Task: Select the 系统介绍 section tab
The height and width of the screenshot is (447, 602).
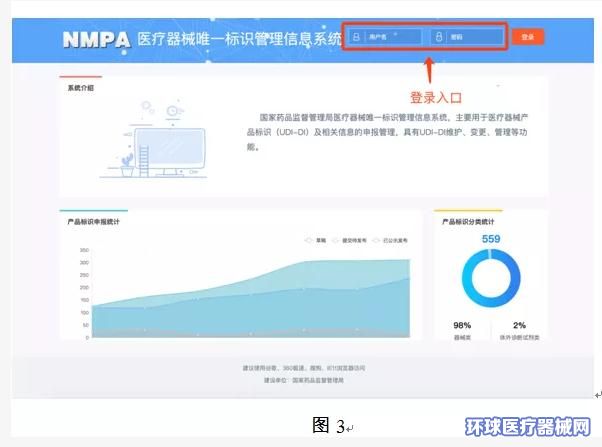Action: [81, 88]
